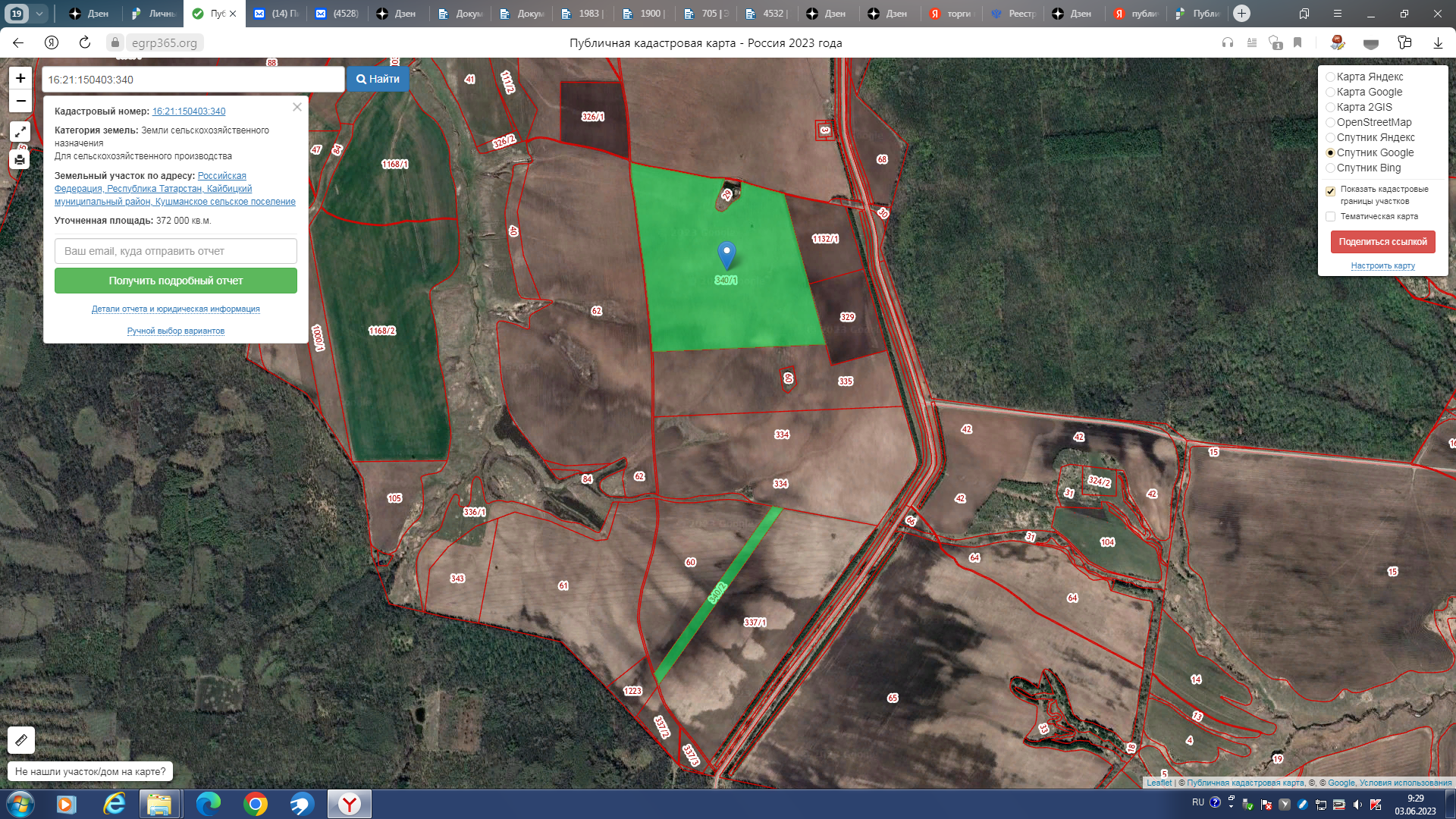Image resolution: width=1456 pixels, height=819 pixels.
Task: Open browser downloads arrow icon
Action: 1438,43
